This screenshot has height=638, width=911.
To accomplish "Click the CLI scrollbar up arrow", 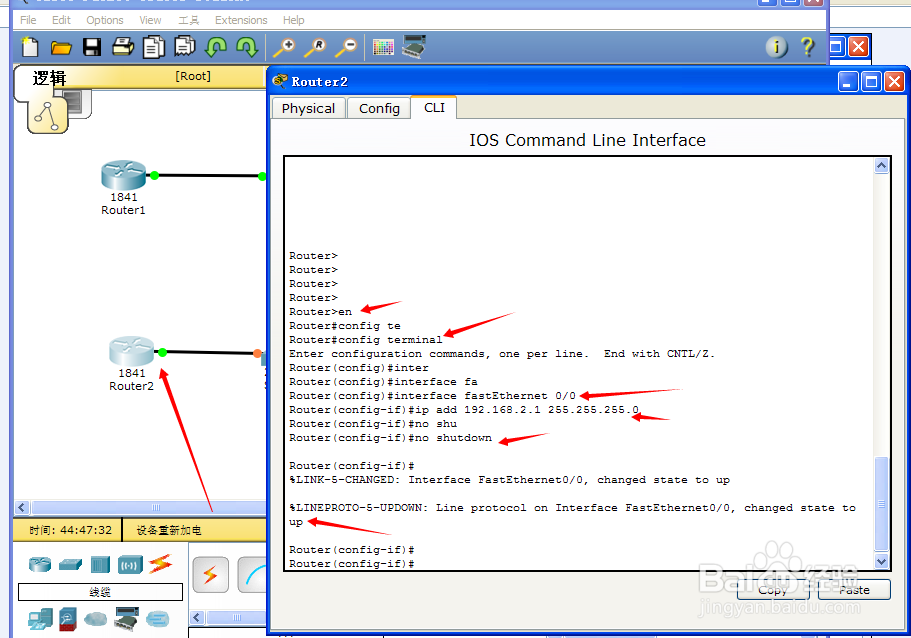I will pos(881,166).
